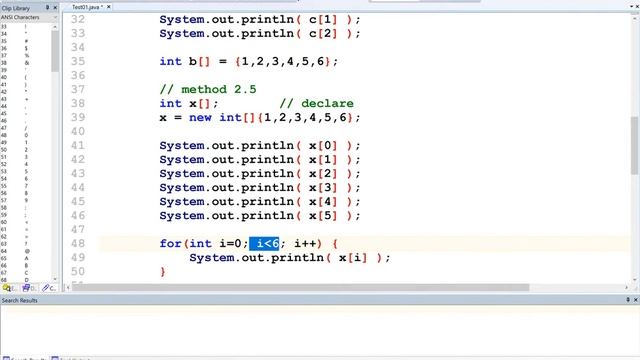Click 'x[0]' in line 41 println
The width and height of the screenshot is (640, 360).
[x=323, y=146]
